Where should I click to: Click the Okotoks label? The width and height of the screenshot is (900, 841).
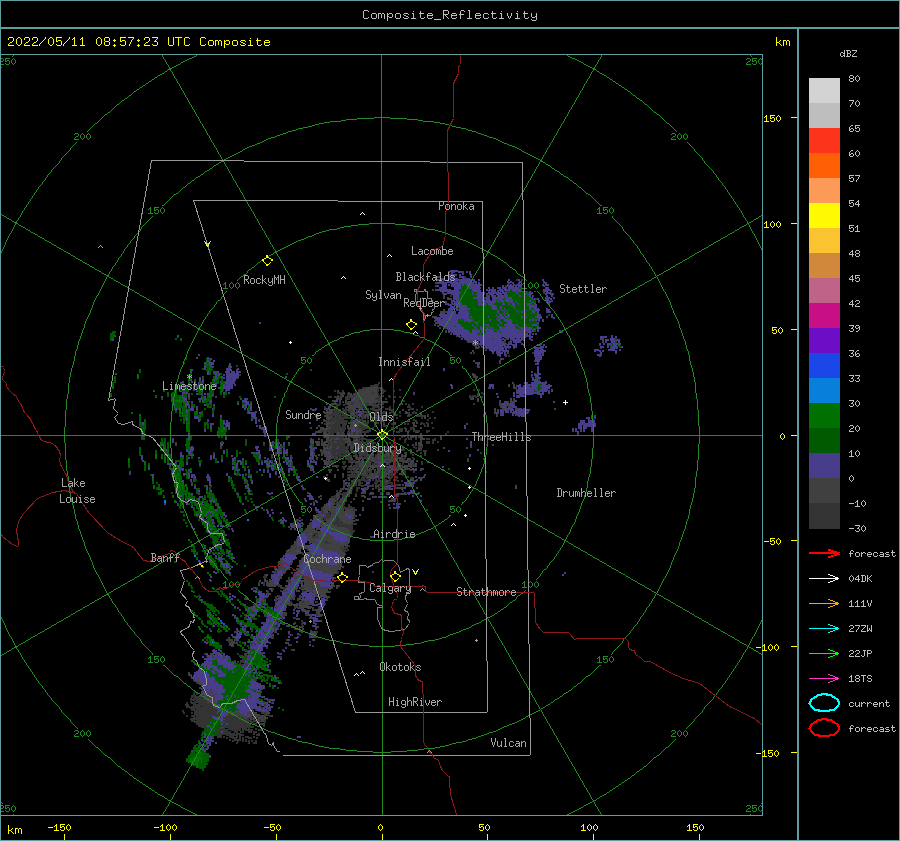[400, 667]
